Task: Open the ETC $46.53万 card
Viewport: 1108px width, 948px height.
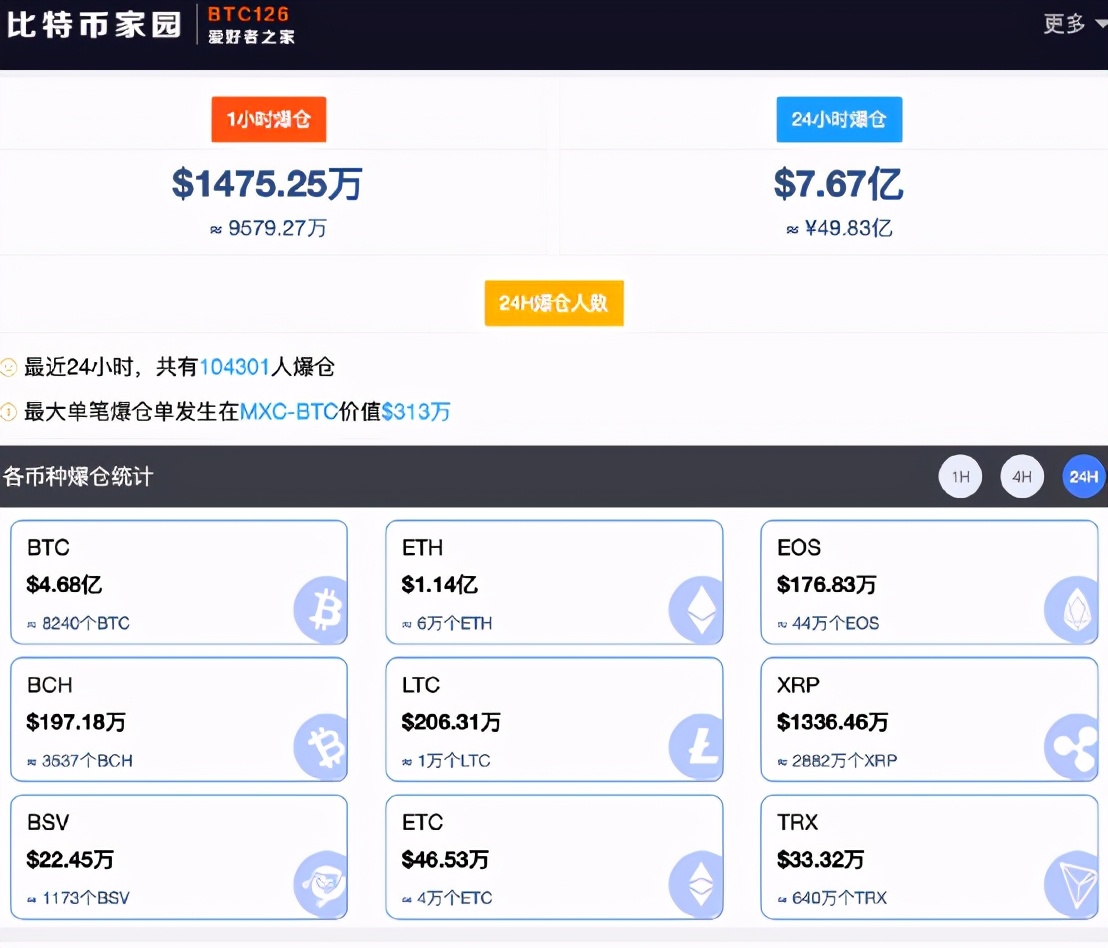Action: [554, 858]
